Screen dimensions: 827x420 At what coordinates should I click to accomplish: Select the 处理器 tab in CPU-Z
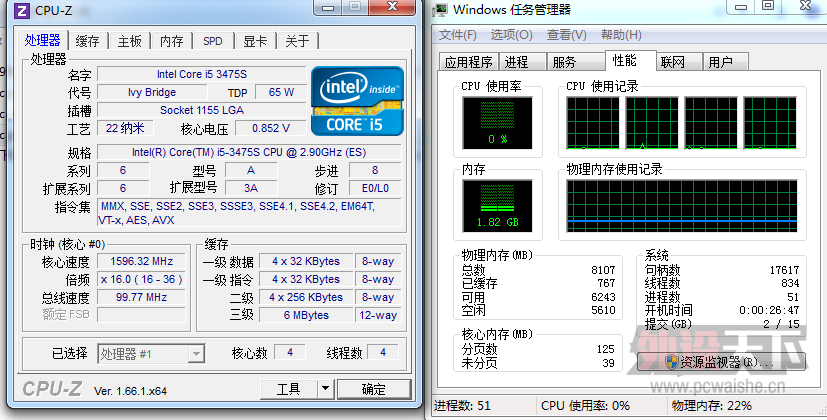(x=43, y=40)
